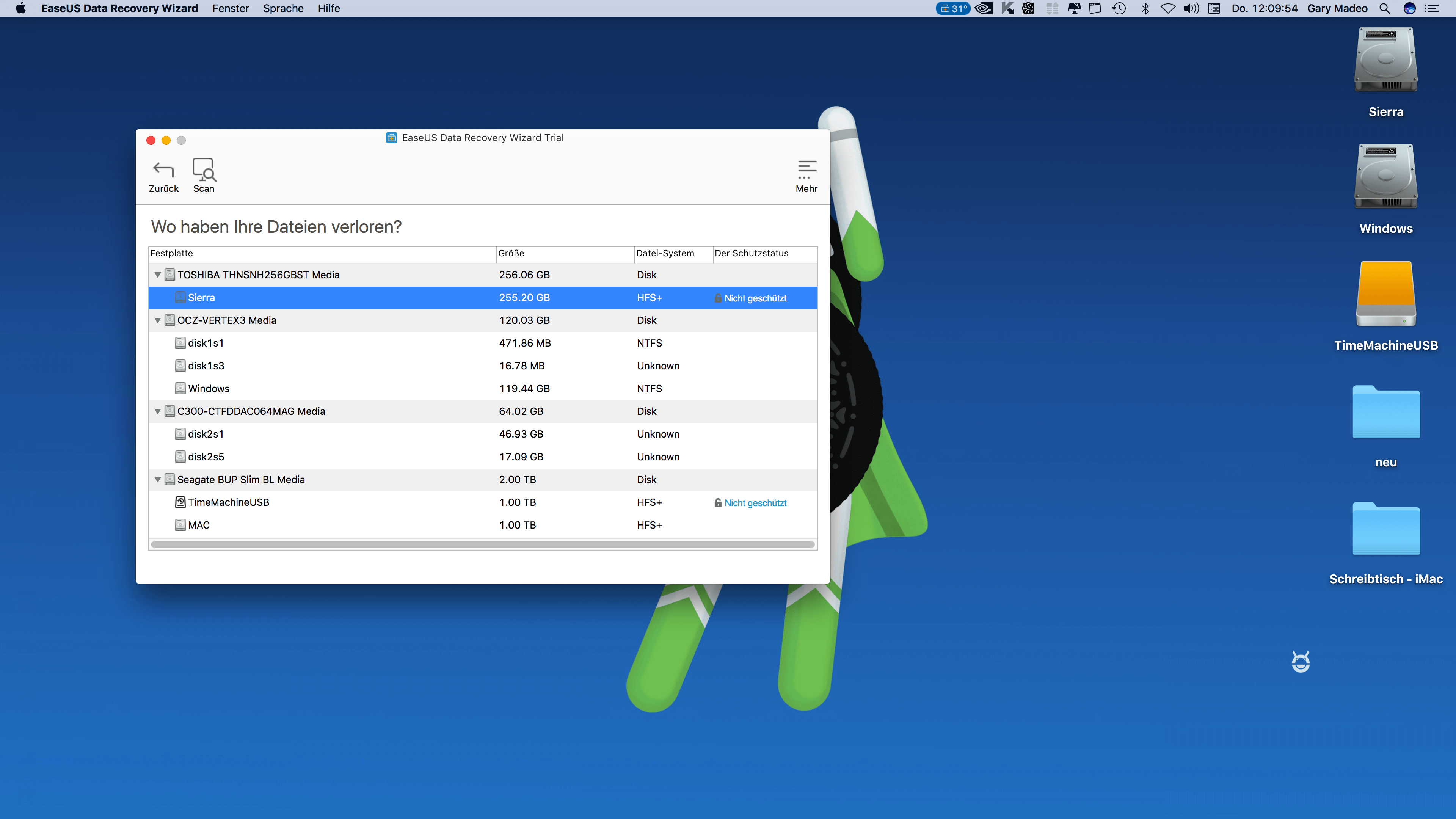The image size is (1456, 819).
Task: Open the Fenster menu
Action: coord(231,8)
